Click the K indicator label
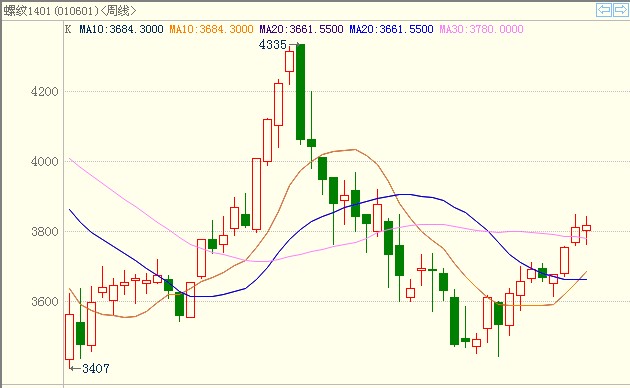This screenshot has height=388, width=630. pos(68,29)
